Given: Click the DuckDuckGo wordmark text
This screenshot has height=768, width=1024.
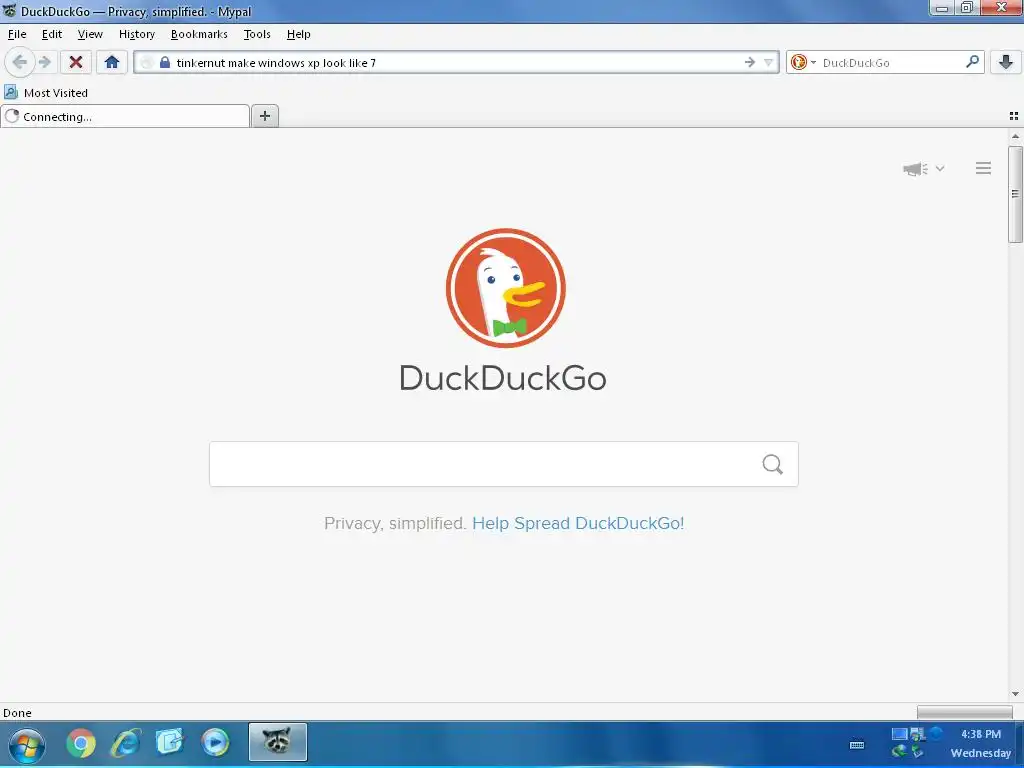Looking at the screenshot, I should (x=503, y=378).
